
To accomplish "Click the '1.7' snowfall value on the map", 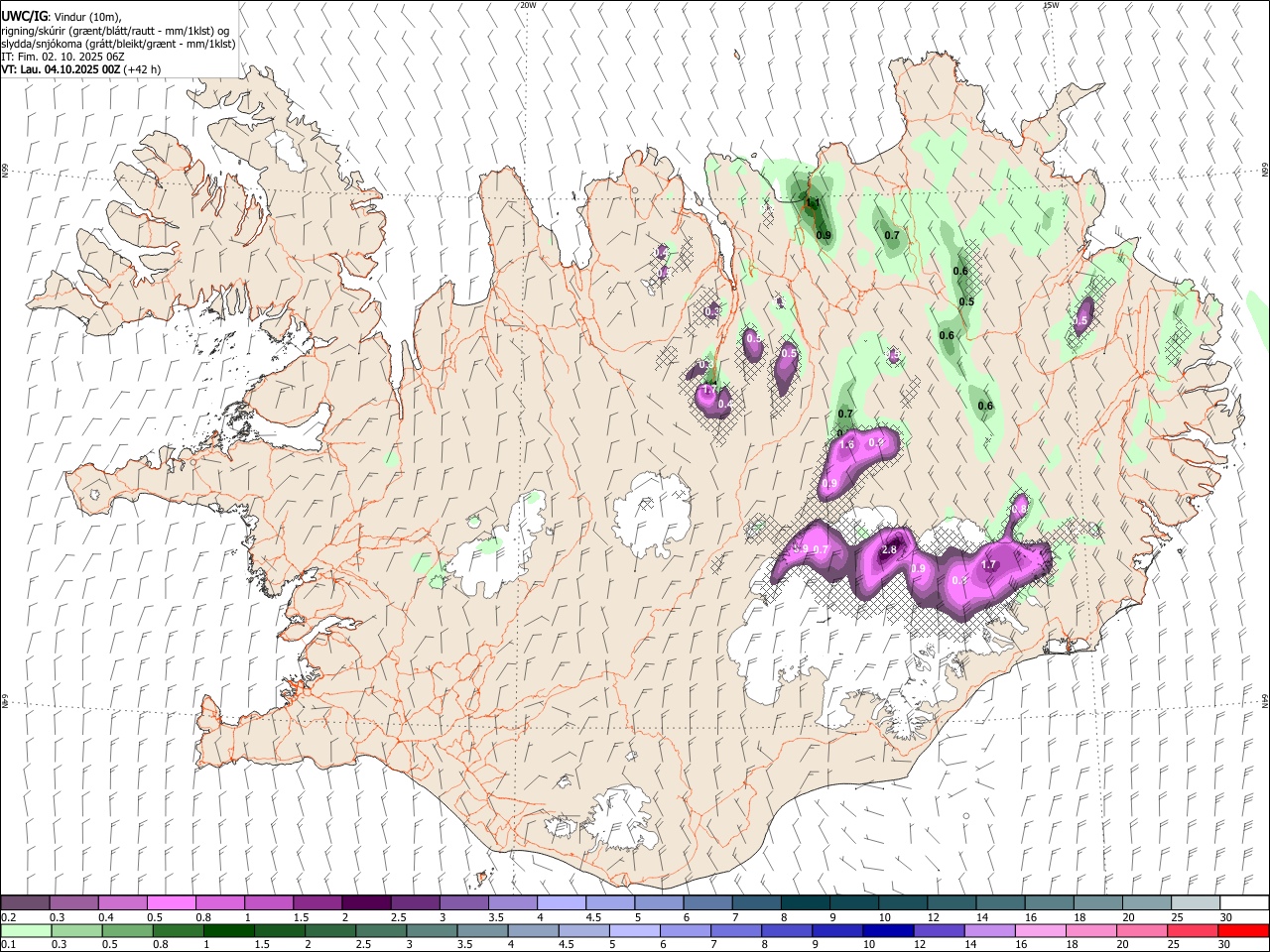I will (x=988, y=565).
